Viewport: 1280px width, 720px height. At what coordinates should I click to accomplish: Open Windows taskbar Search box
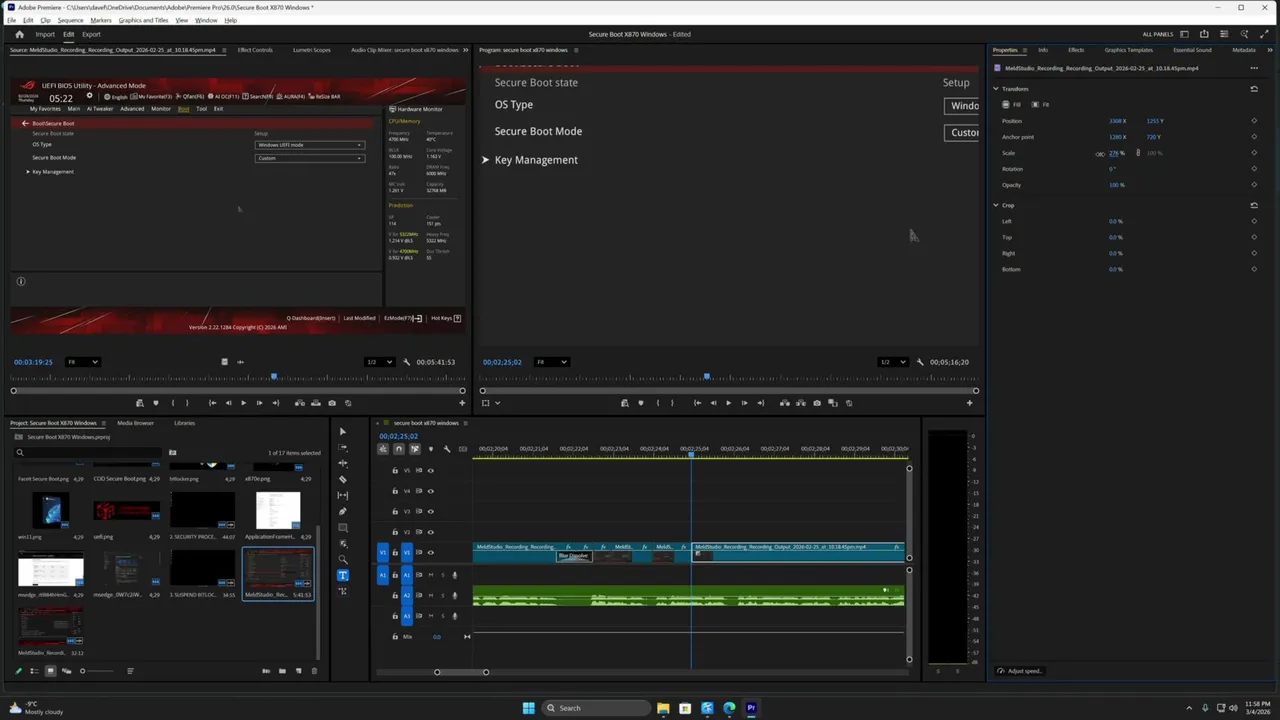pos(594,708)
